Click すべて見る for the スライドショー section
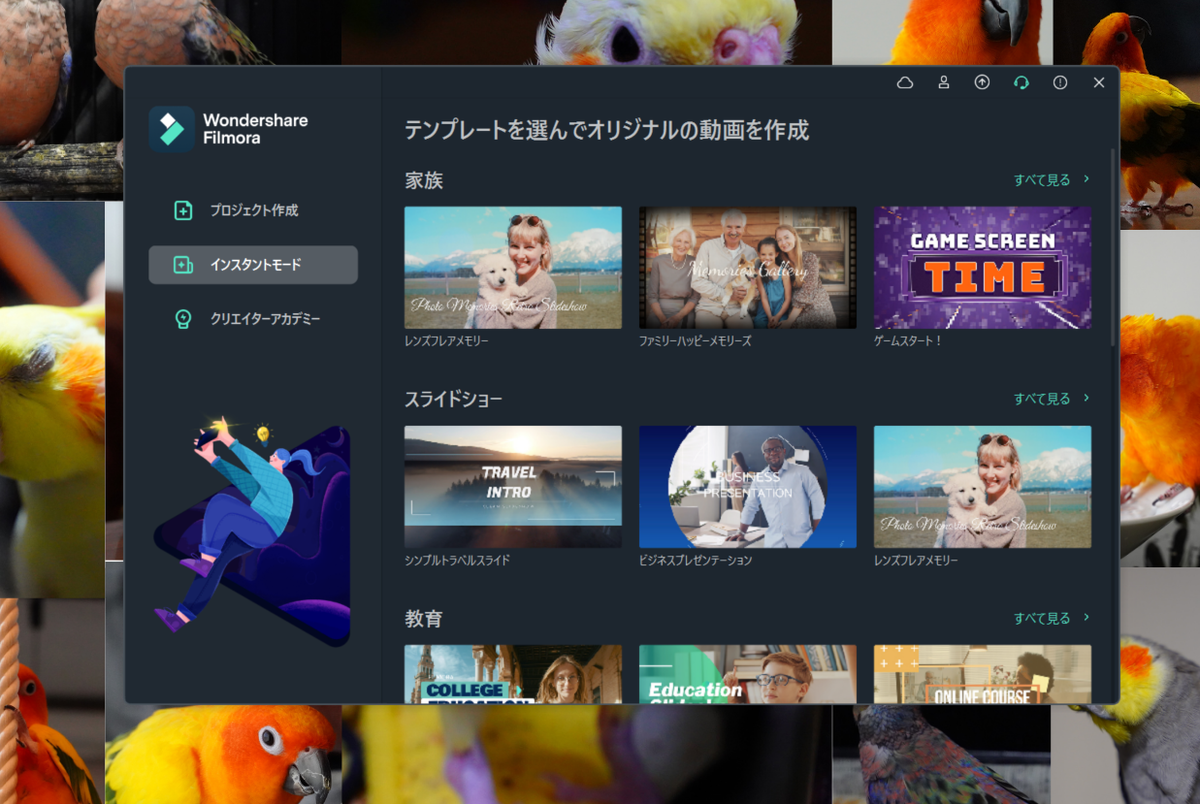Viewport: 1200px width, 804px height. tap(1042, 399)
